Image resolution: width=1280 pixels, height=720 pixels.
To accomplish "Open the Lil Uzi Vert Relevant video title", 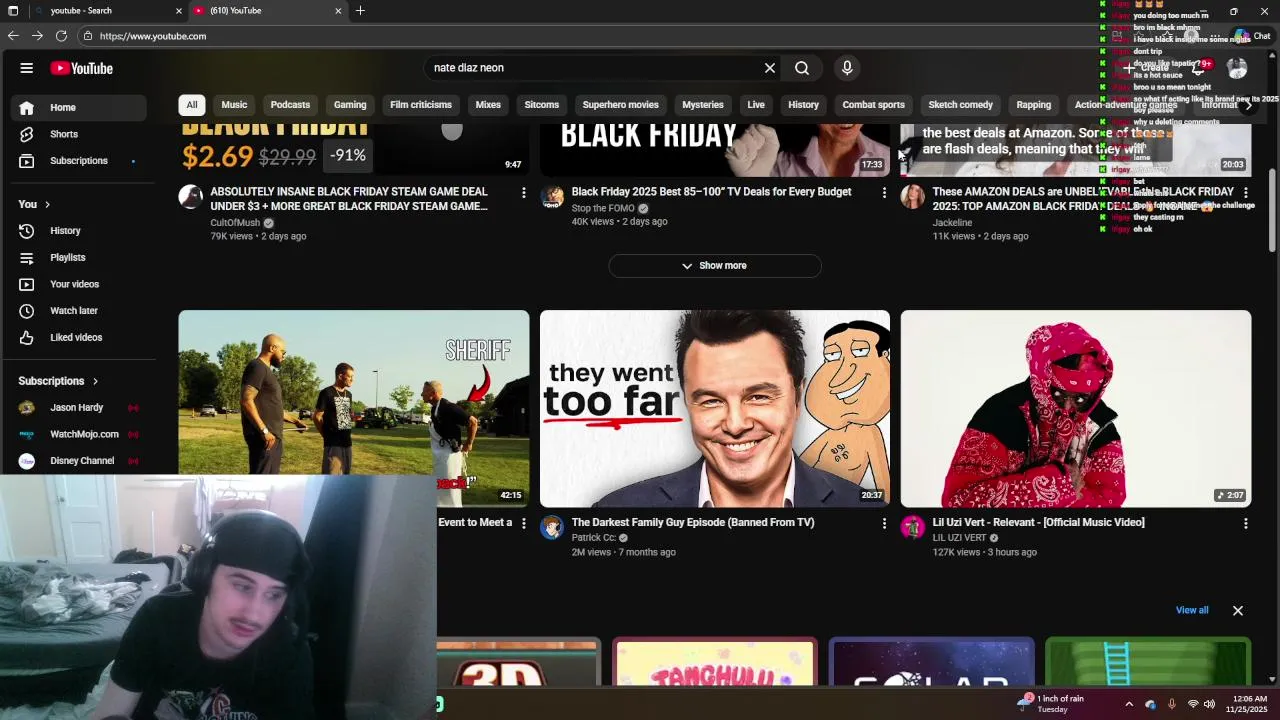I will [x=1039, y=523].
